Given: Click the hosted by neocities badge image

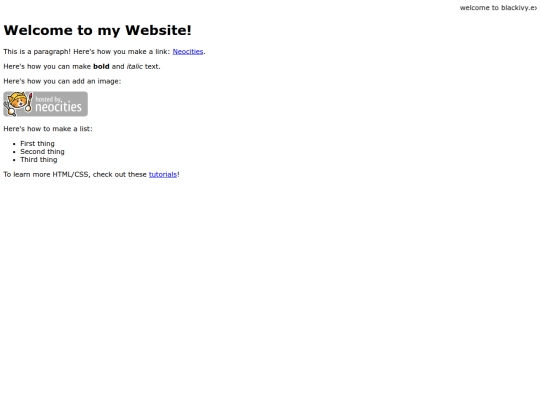Looking at the screenshot, I should [45, 104].
